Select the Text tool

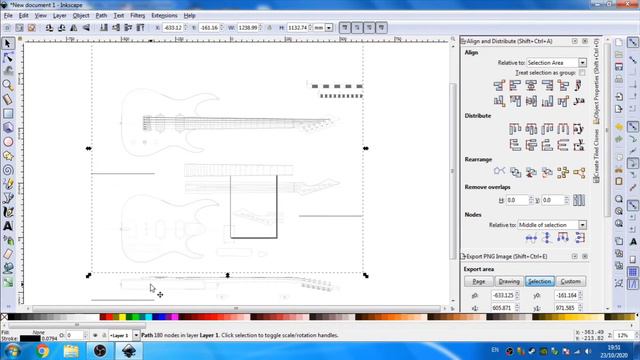[8, 226]
